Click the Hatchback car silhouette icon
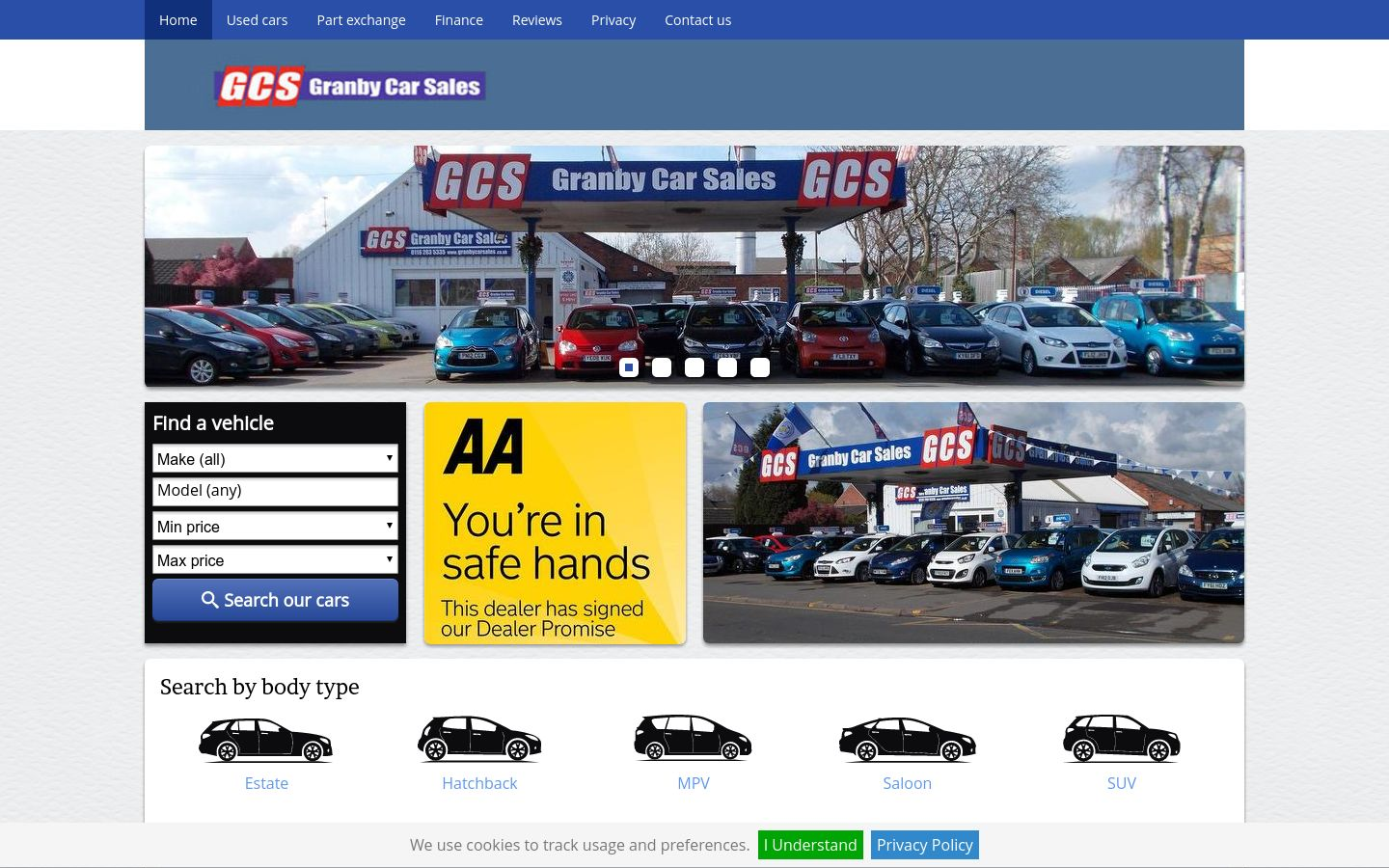 click(x=479, y=740)
